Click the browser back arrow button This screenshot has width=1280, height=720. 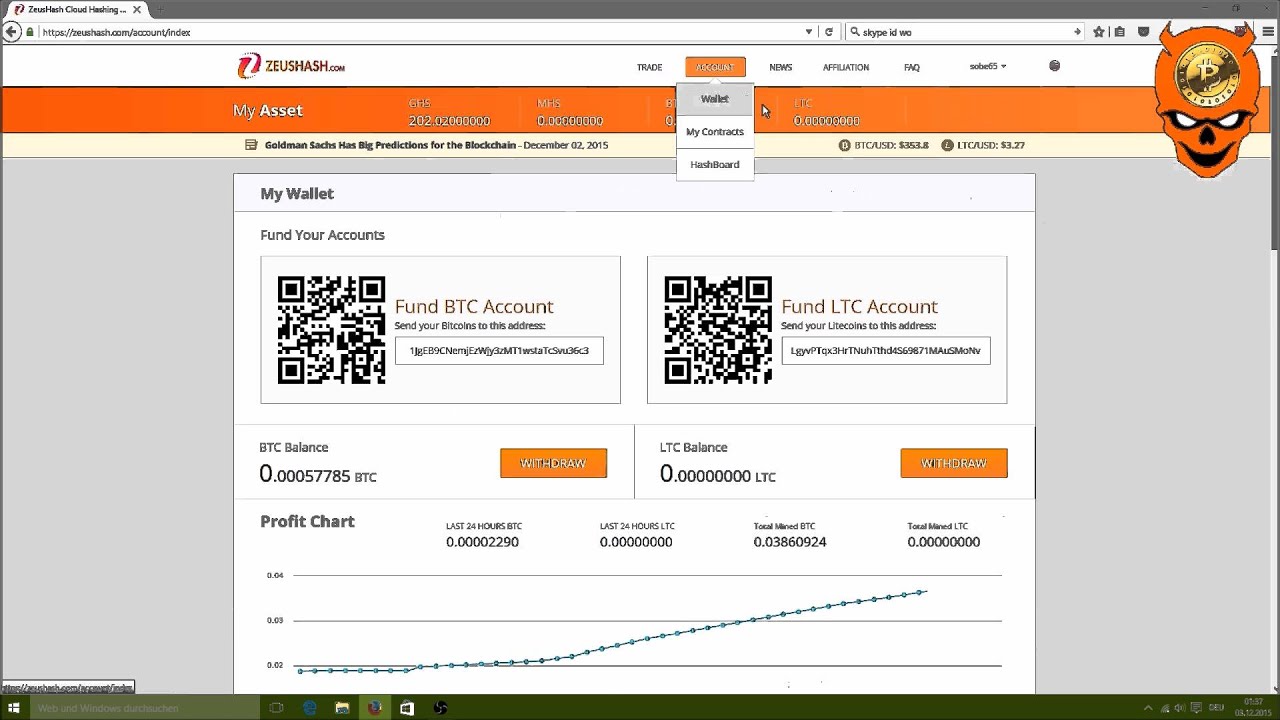(x=11, y=32)
